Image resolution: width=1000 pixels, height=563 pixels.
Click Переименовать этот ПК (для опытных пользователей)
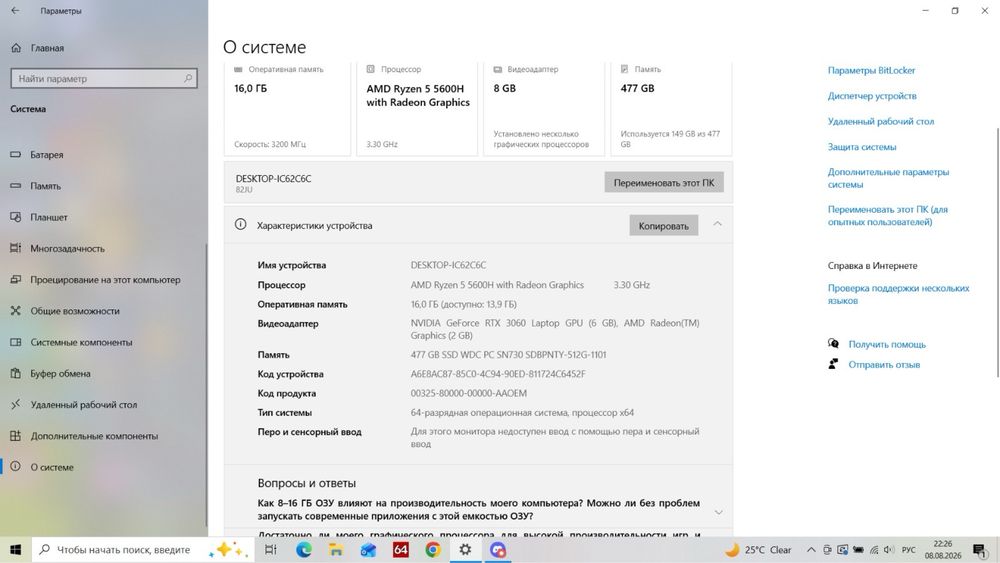(888, 216)
